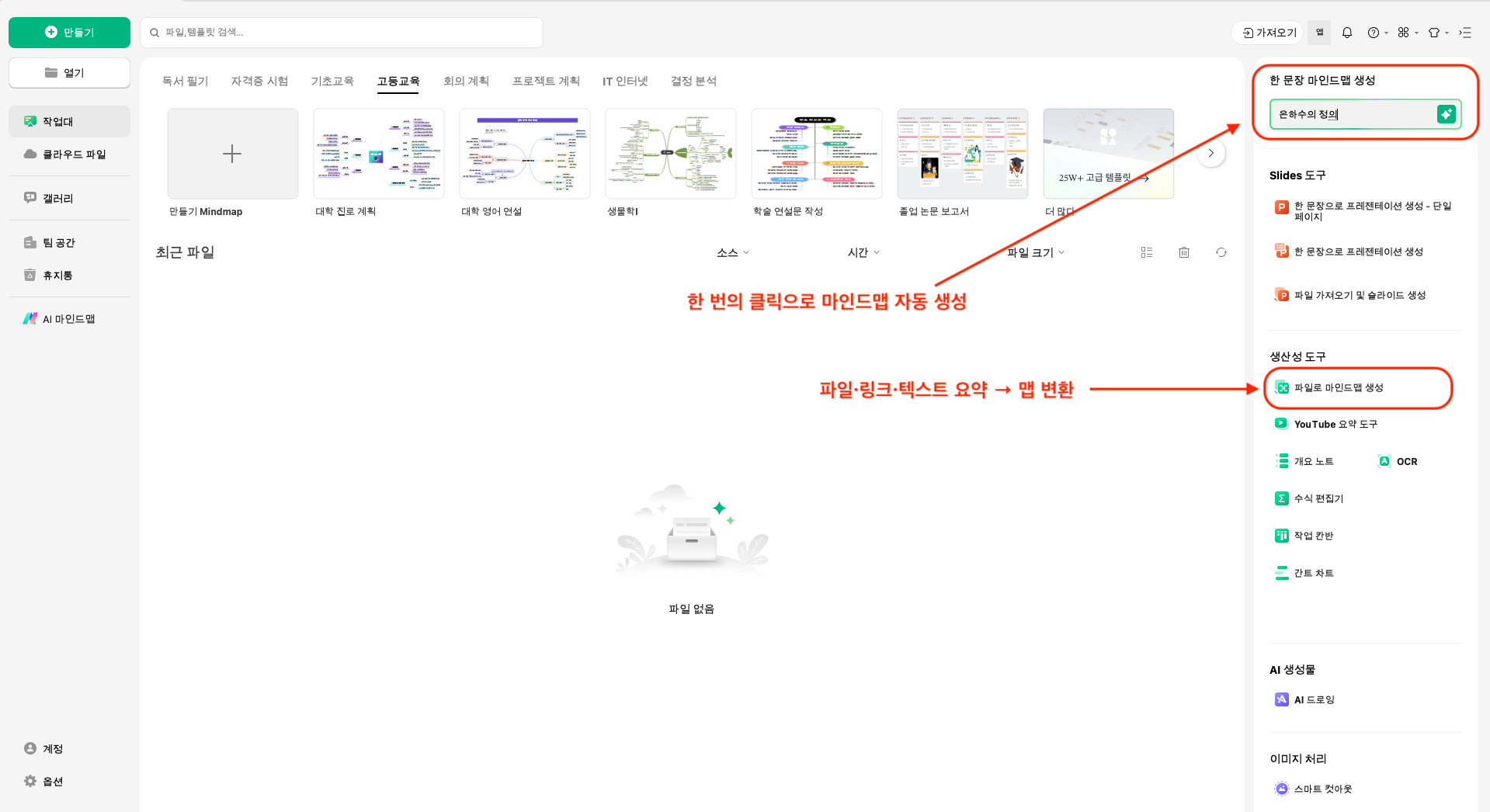This screenshot has width=1490, height=812.
Task: Click the 가져오기 import button
Action: coord(1266,32)
